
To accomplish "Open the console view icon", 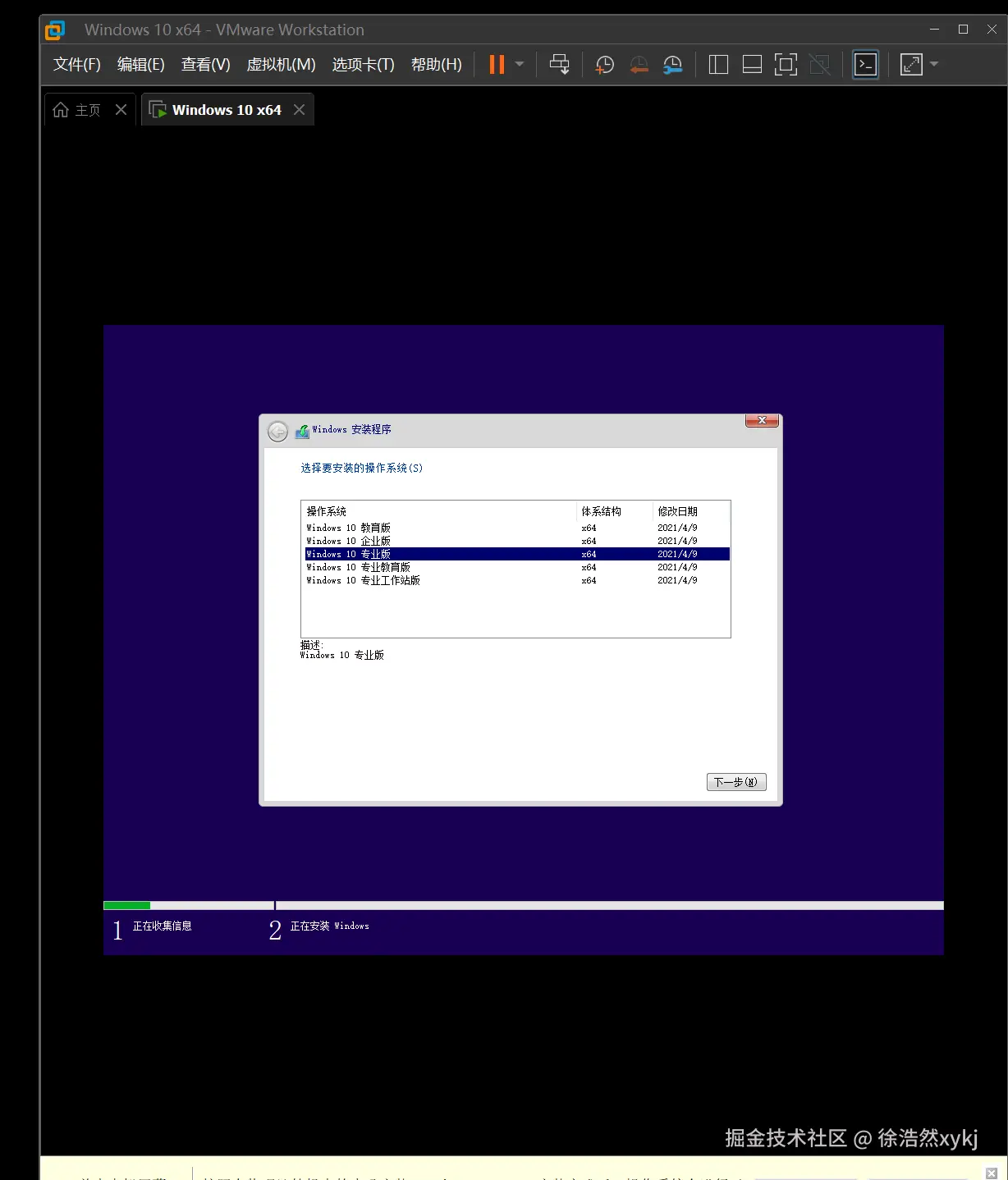I will pos(866,65).
